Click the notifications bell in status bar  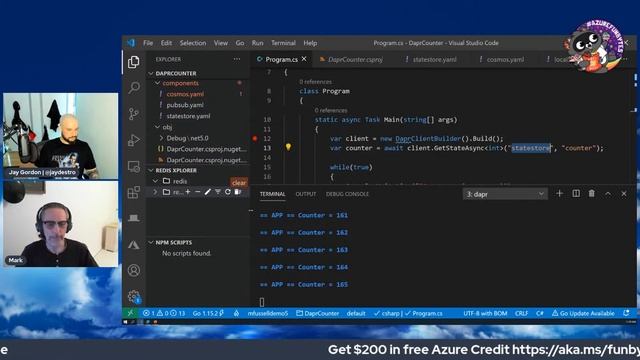point(626,313)
